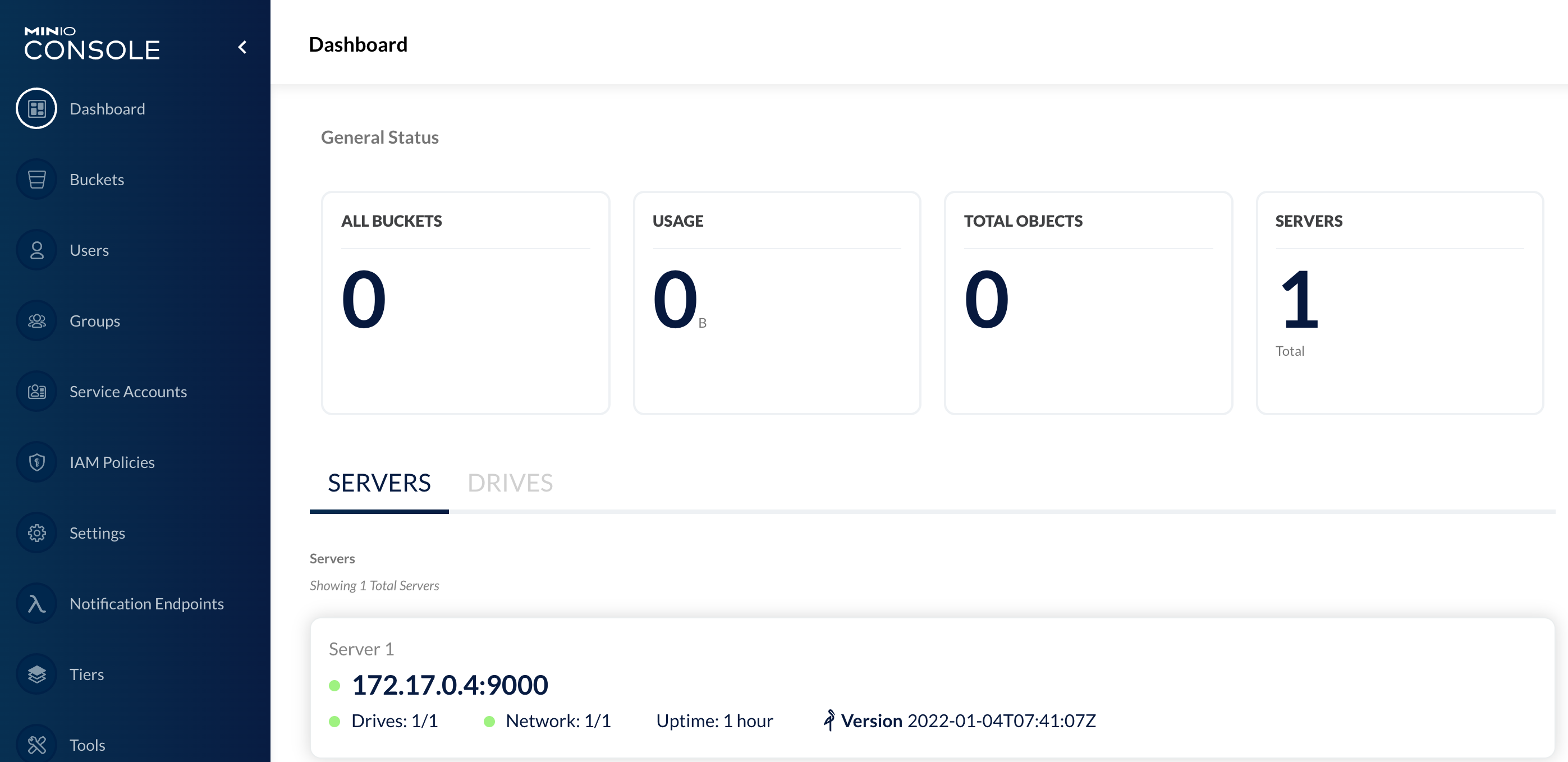This screenshot has height=762, width=1568.
Task: Click the Settings gear icon
Action: [x=36, y=533]
